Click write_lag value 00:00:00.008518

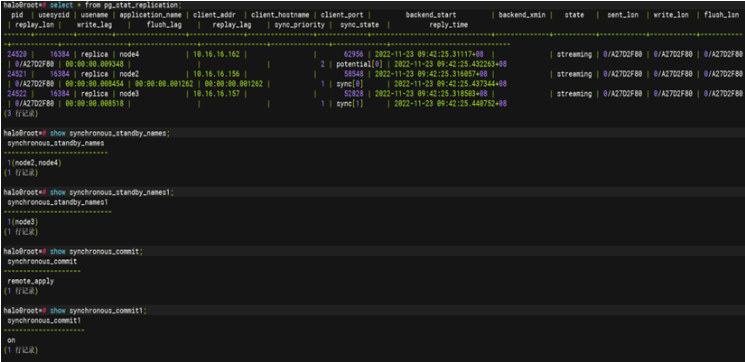pyautogui.click(x=95, y=103)
